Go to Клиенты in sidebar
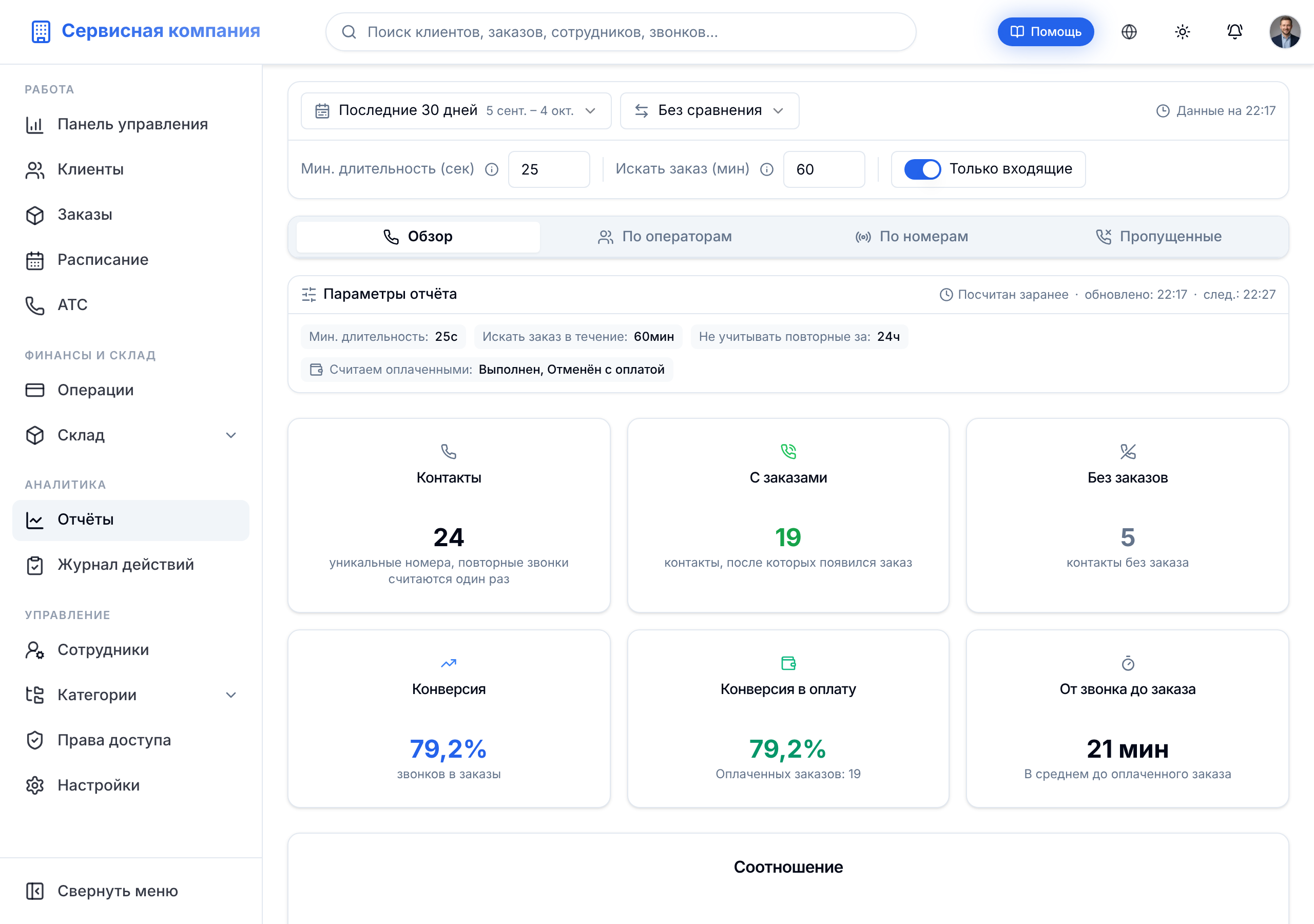 pyautogui.click(x=130, y=170)
